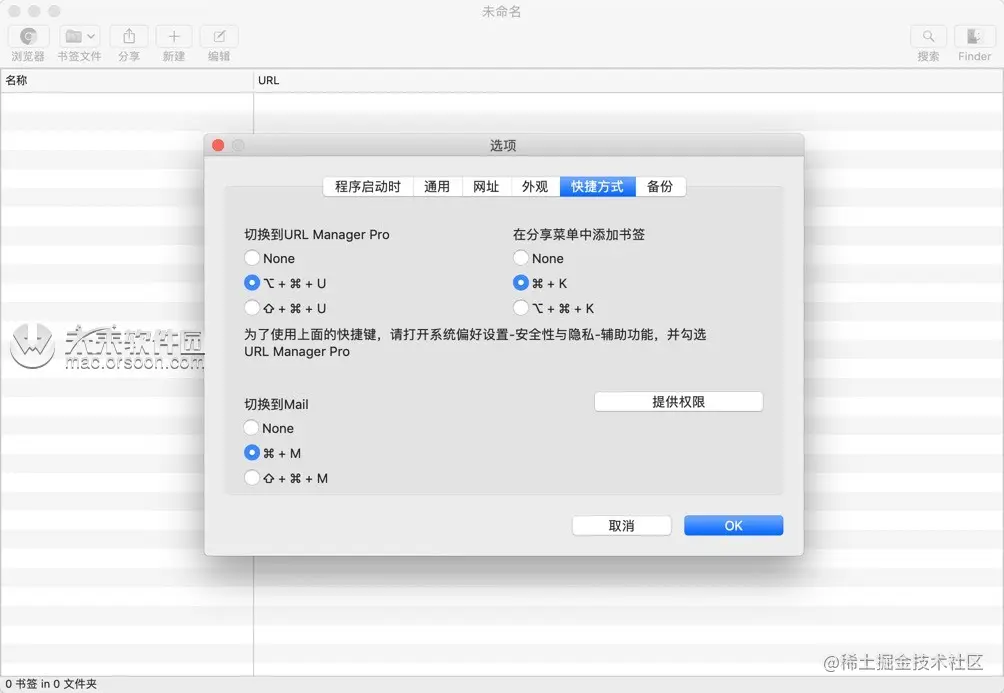Click the 在分享菜单中添加书签 label
Viewport: 1004px width, 693px height.
tap(579, 234)
